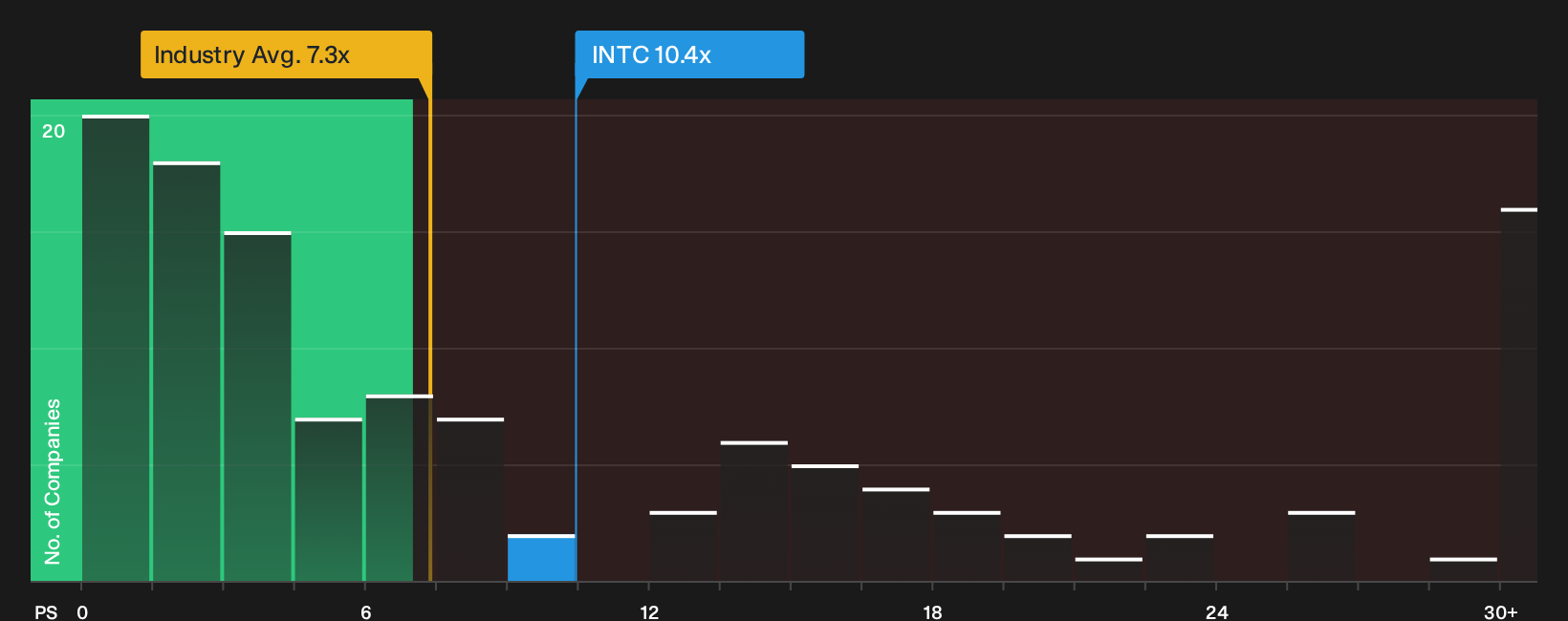
Task: Click the y-axis value 20
Action: point(54,131)
